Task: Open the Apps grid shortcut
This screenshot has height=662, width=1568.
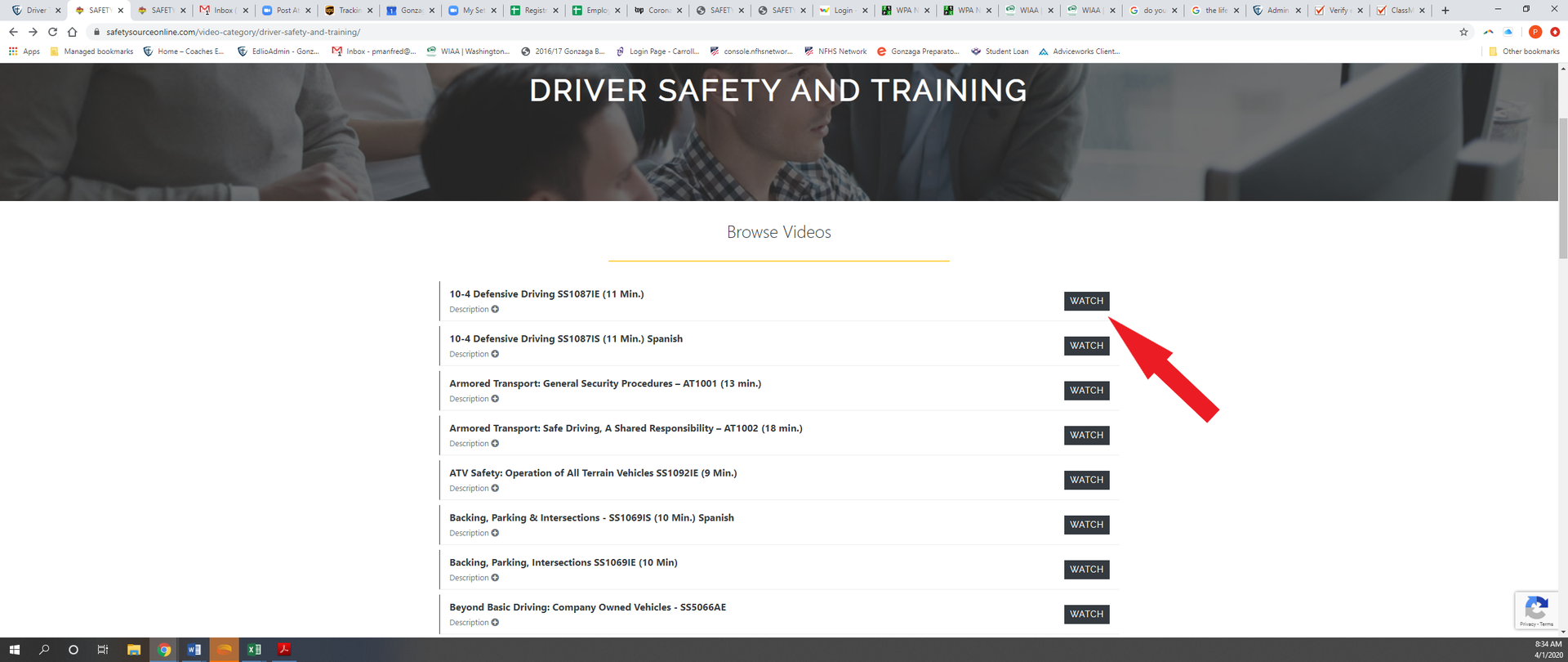Action: pos(24,51)
